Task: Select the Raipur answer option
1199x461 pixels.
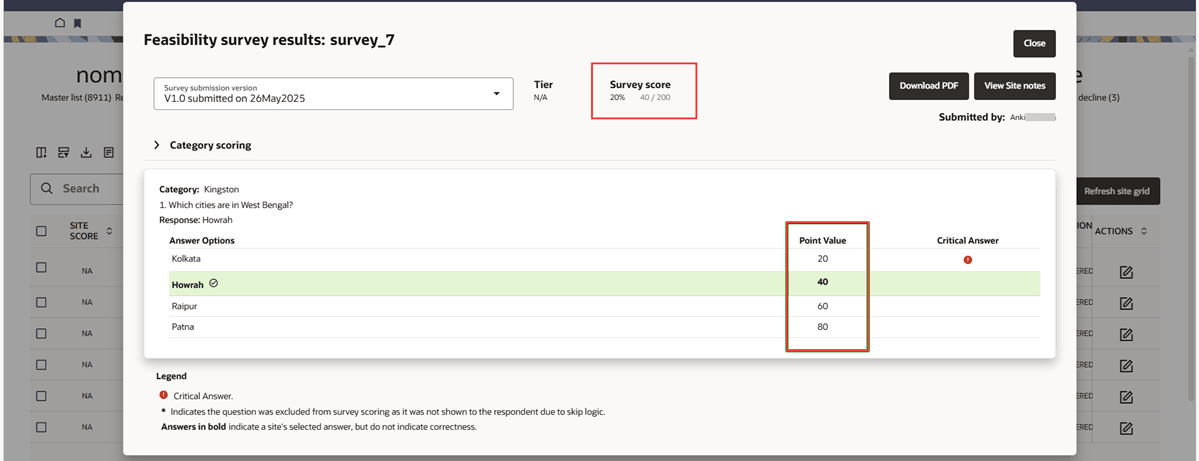Action: [x=184, y=307]
